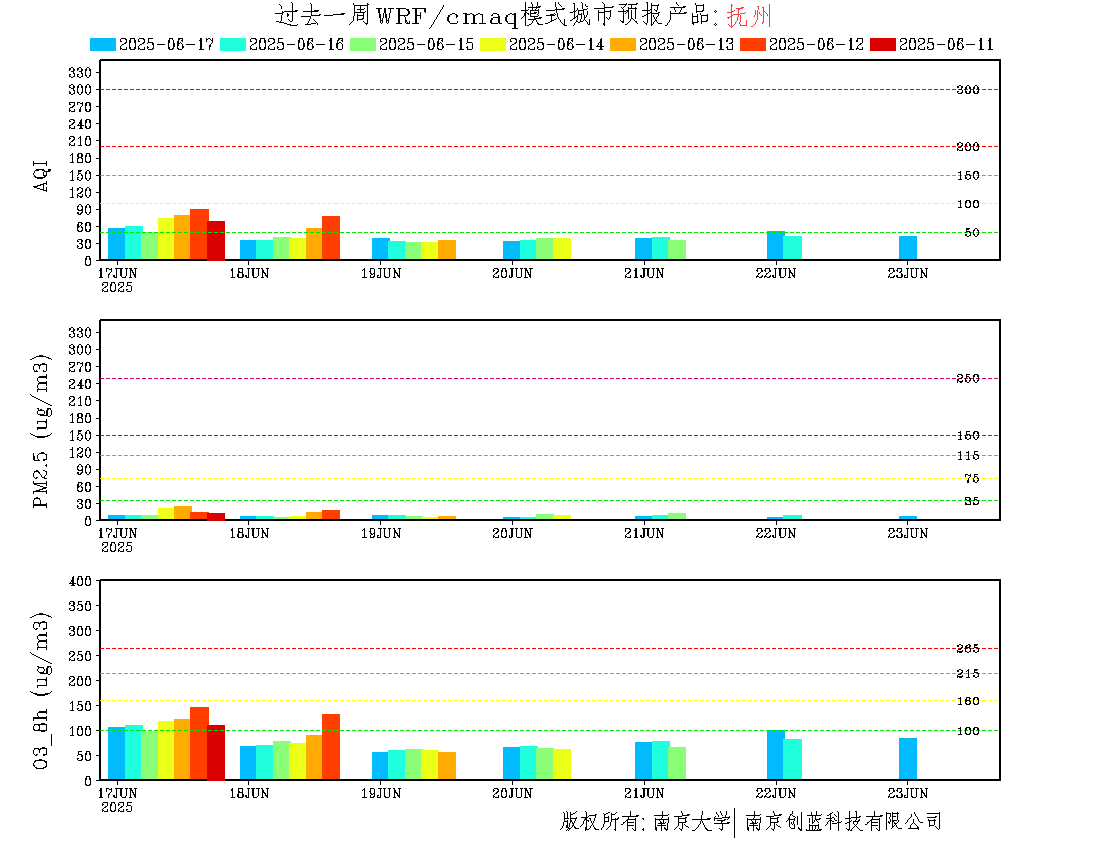Click the 35 threshold label in PM2.5 chart
Screen dimensions: 1100x850
972,501
